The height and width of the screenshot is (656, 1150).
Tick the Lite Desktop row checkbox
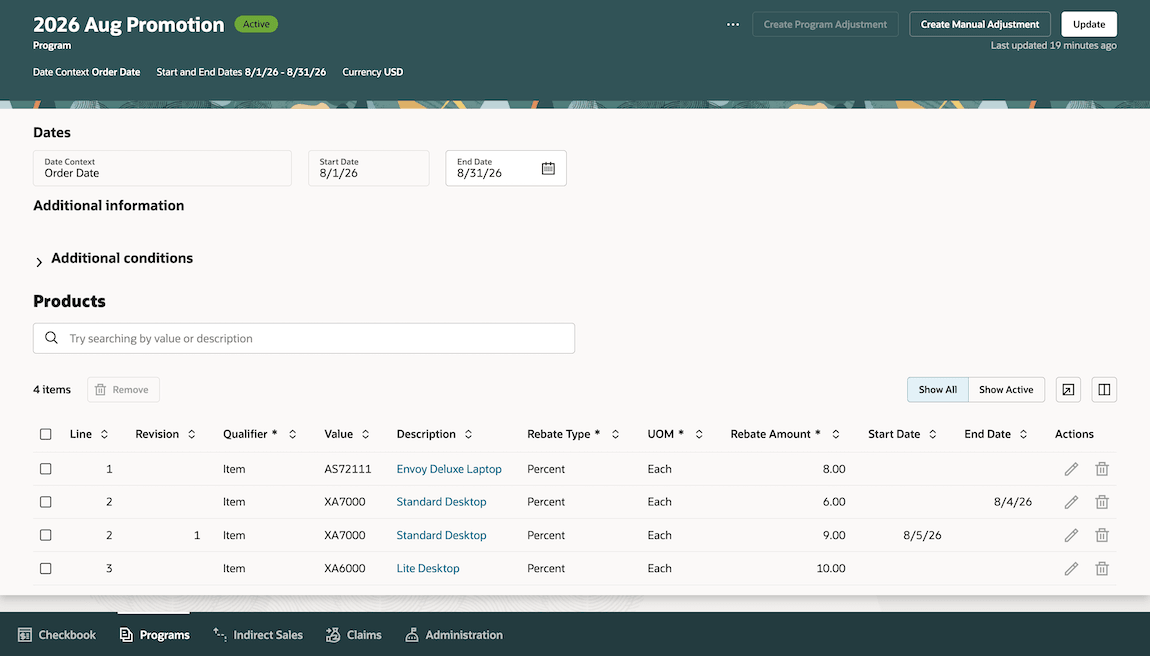click(x=45, y=568)
